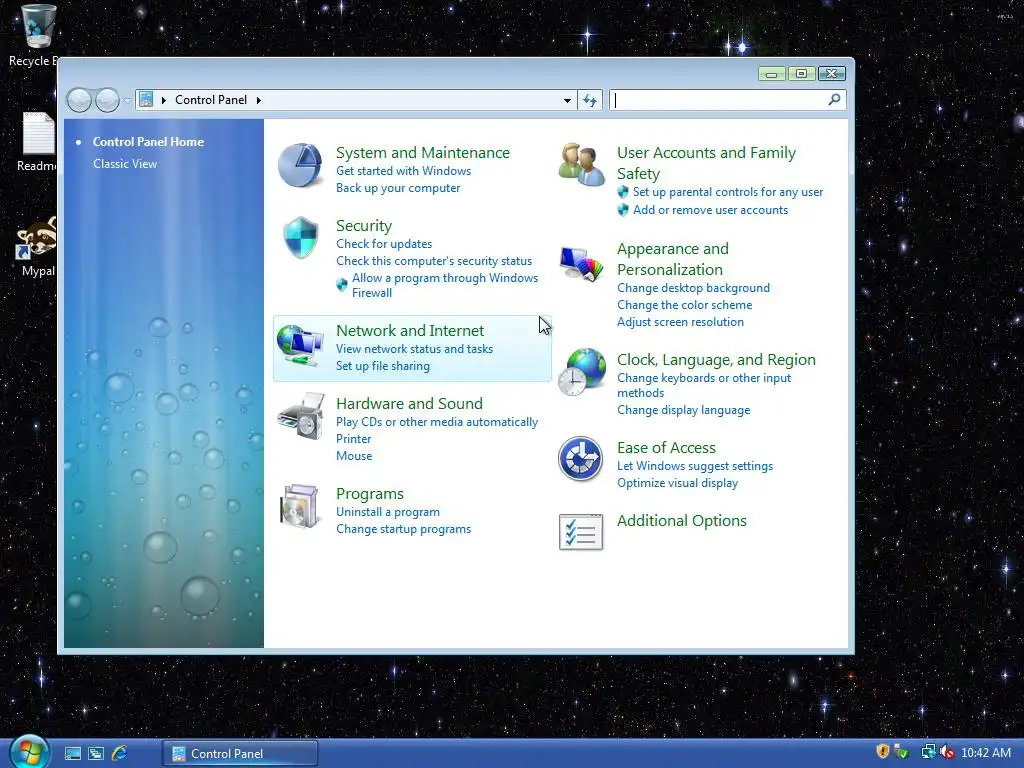Click the Additional Options checklist icon
Image resolution: width=1024 pixels, height=768 pixels.
581,532
